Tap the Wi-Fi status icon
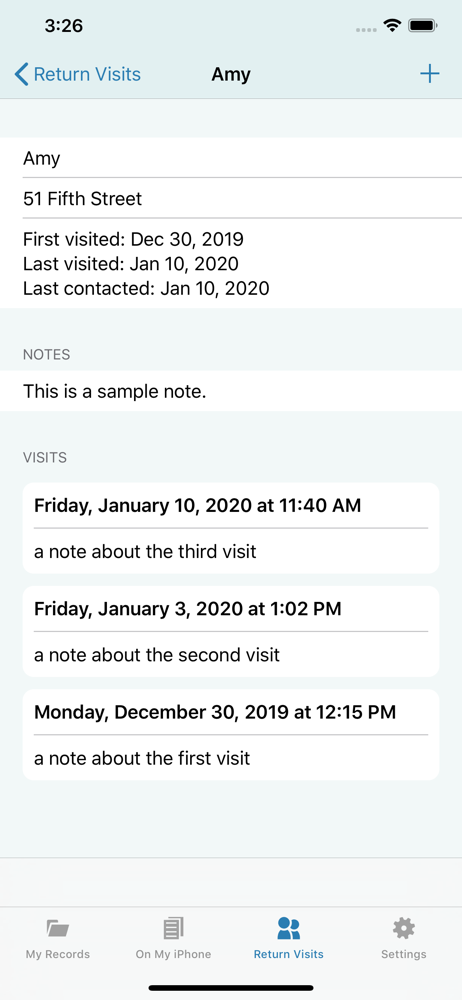Viewport: 462px width, 1000px height. coord(391,26)
